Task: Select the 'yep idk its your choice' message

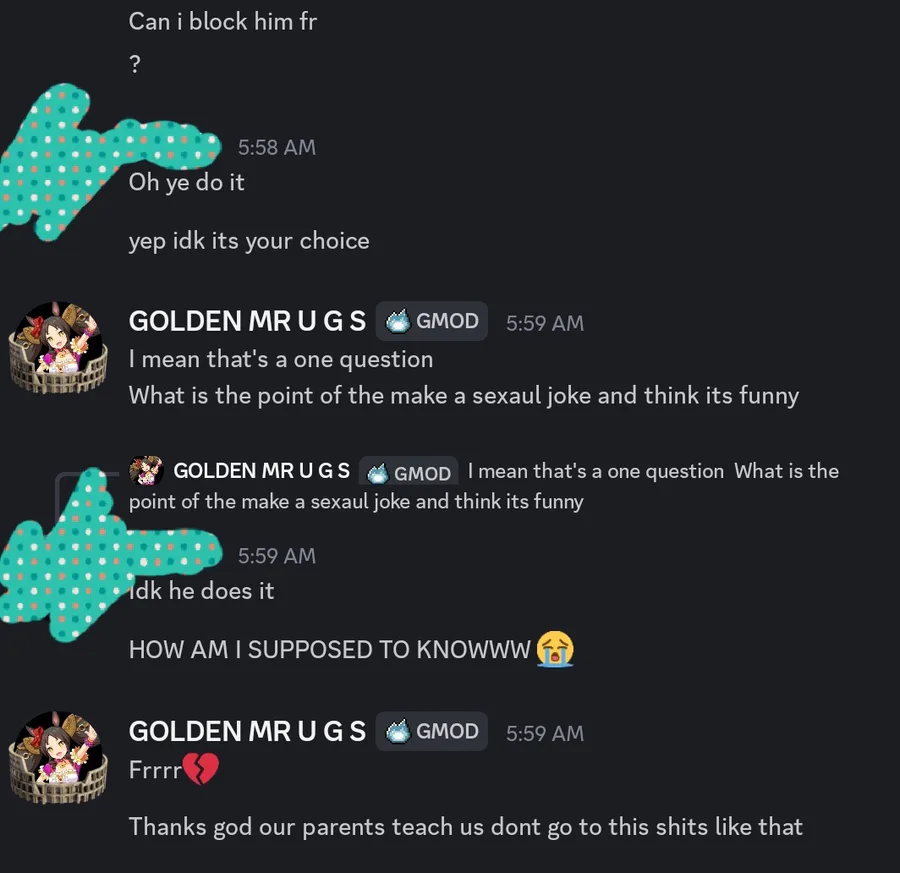Action: pos(249,241)
